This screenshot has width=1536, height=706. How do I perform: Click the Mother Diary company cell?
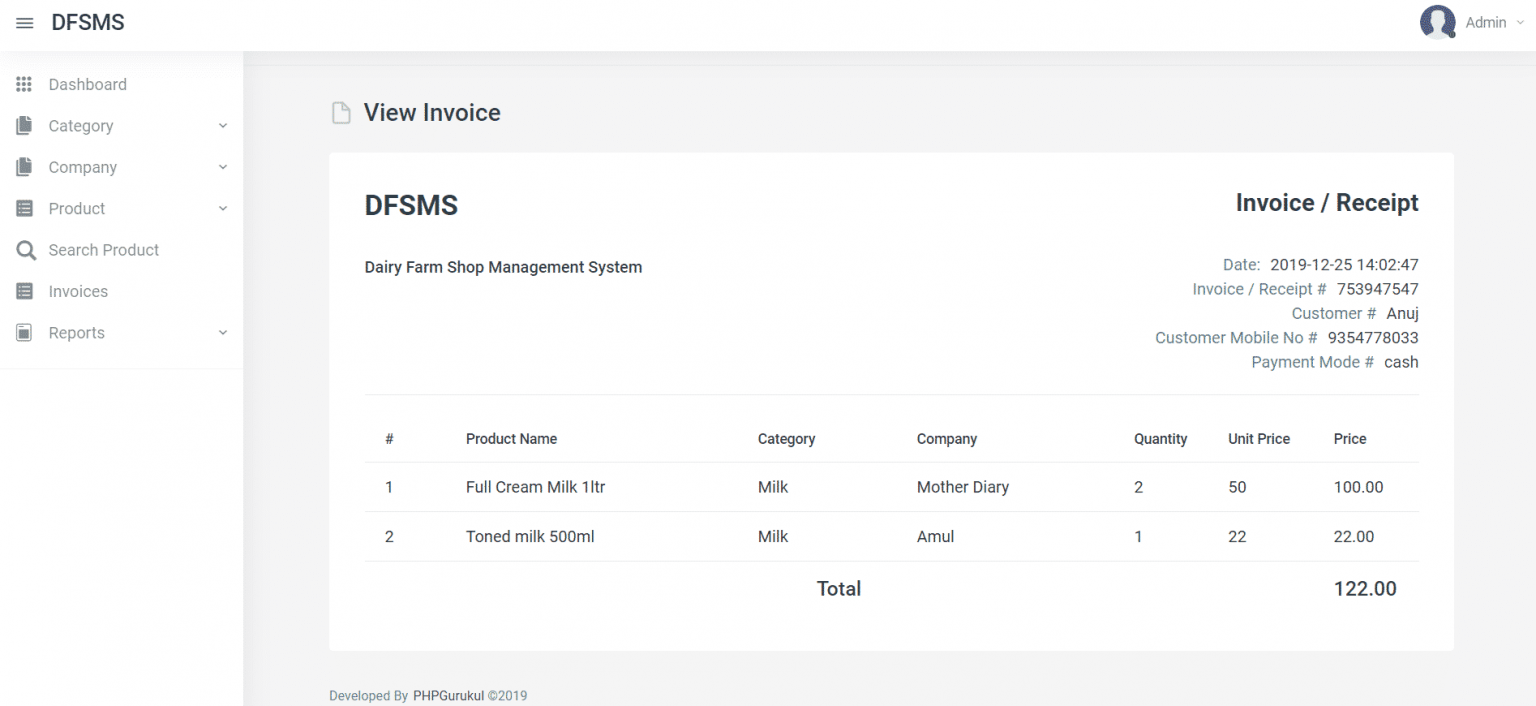coord(963,487)
